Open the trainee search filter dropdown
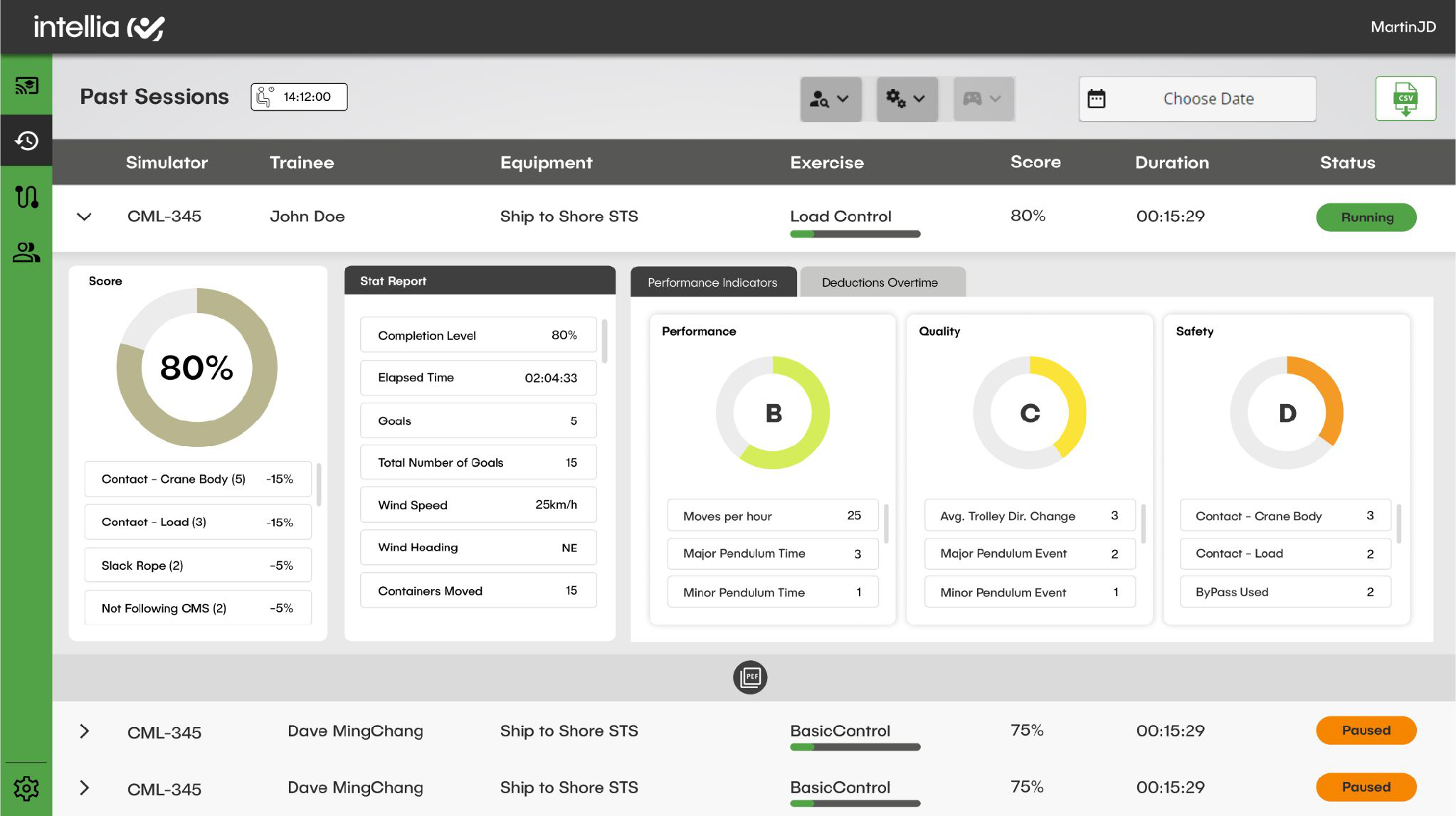The image size is (1456, 816). coord(830,99)
